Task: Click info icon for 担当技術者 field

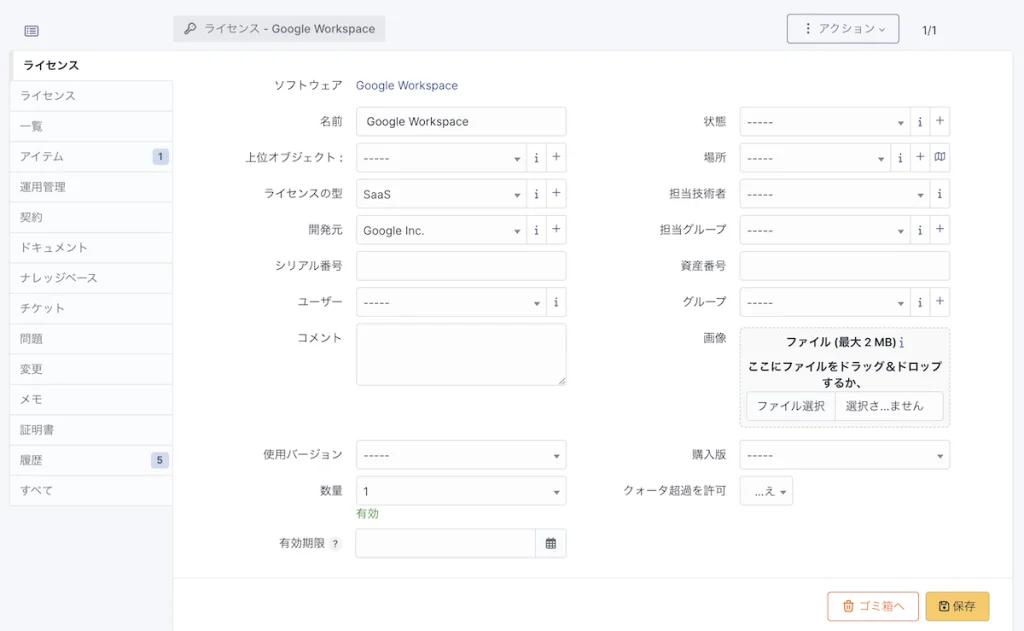Action: point(939,194)
